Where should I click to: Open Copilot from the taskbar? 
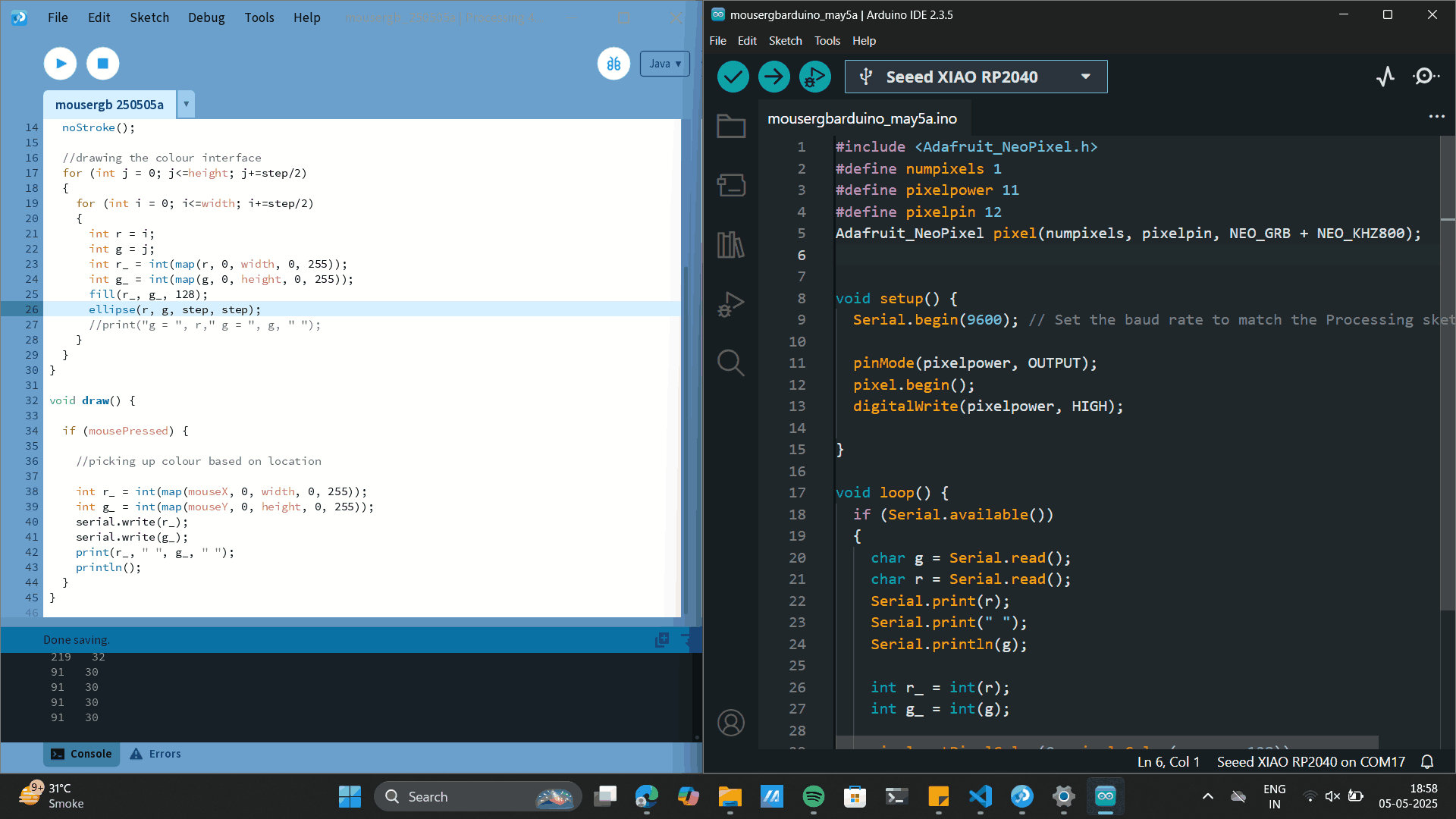[x=689, y=797]
